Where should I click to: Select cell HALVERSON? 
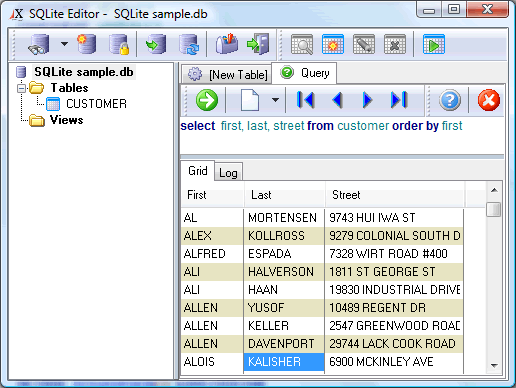click(284, 272)
